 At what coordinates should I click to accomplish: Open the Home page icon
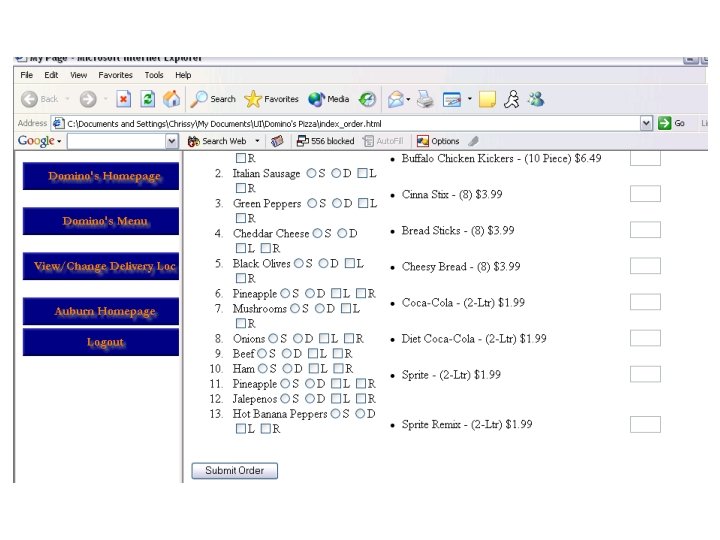click(172, 99)
